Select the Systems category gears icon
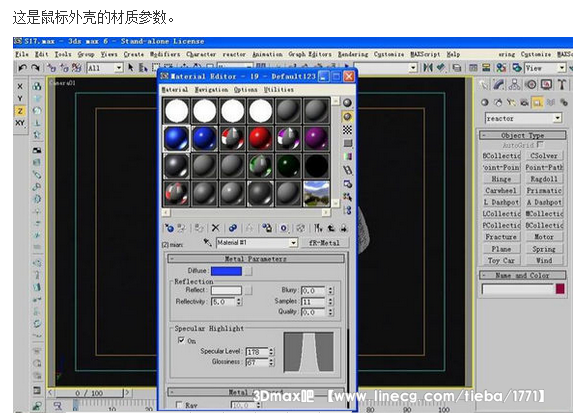 coord(564,103)
